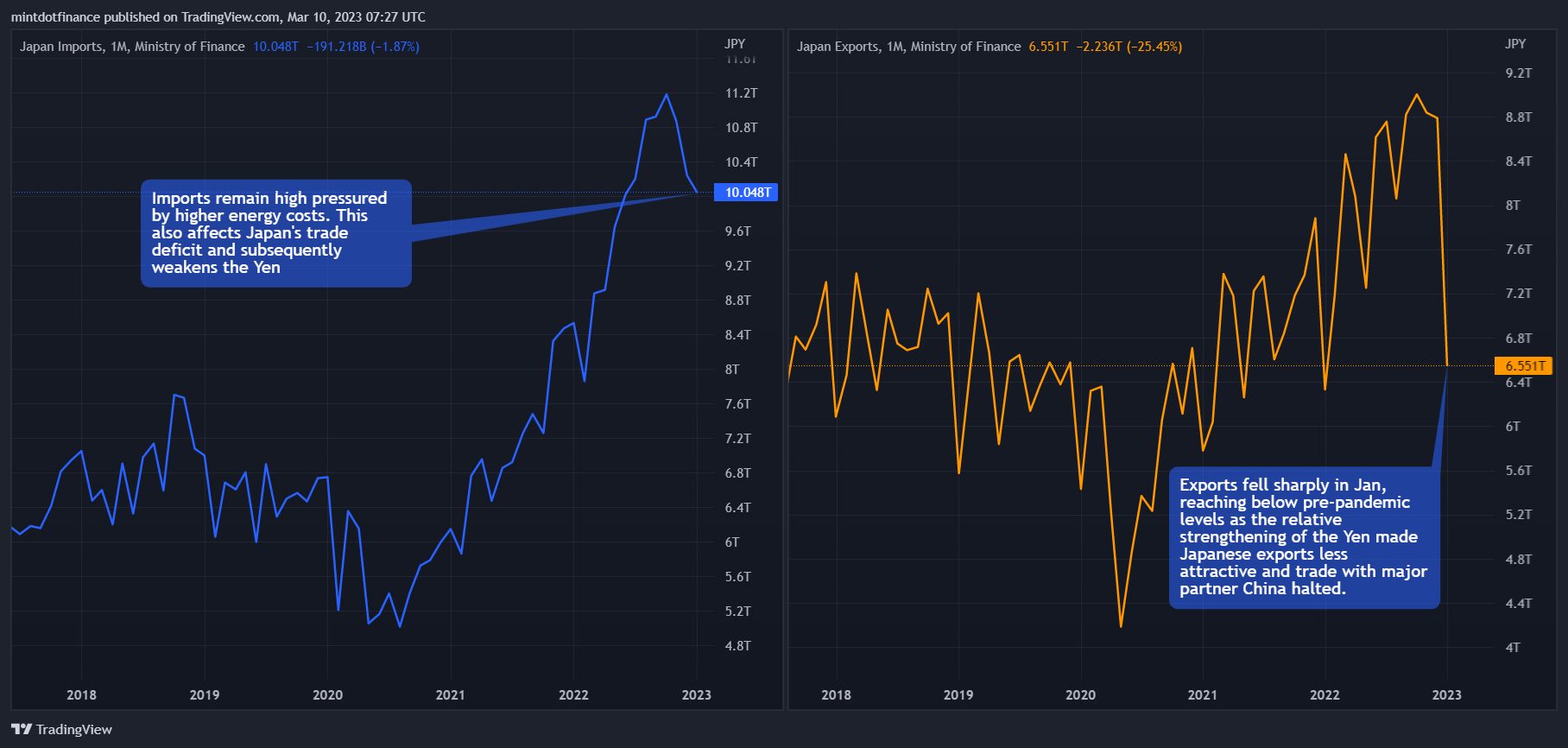Click the 2023 label on the Exports time axis
This screenshot has width=1568, height=748.
click(x=1447, y=695)
